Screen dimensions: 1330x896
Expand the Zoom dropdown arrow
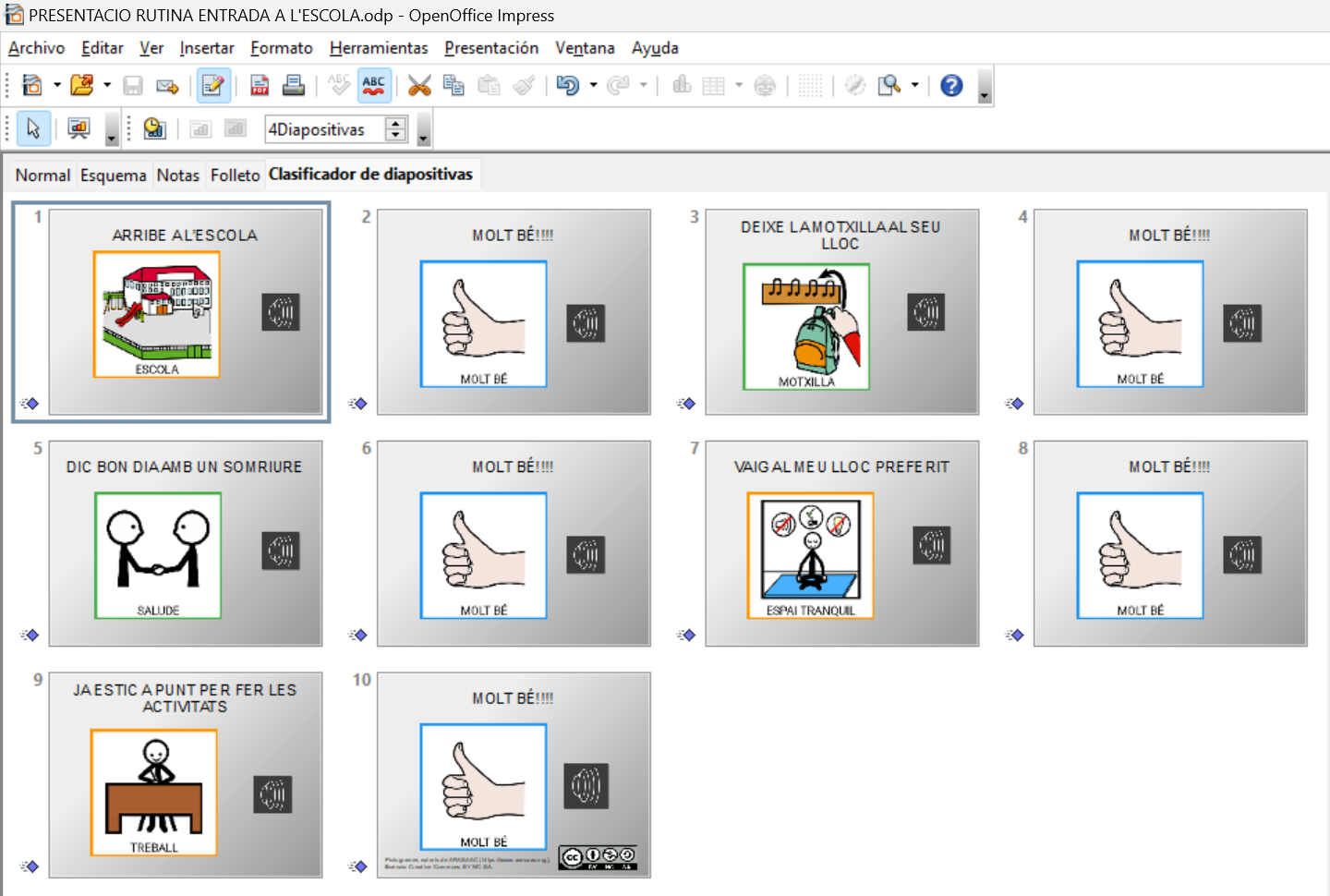click(913, 85)
